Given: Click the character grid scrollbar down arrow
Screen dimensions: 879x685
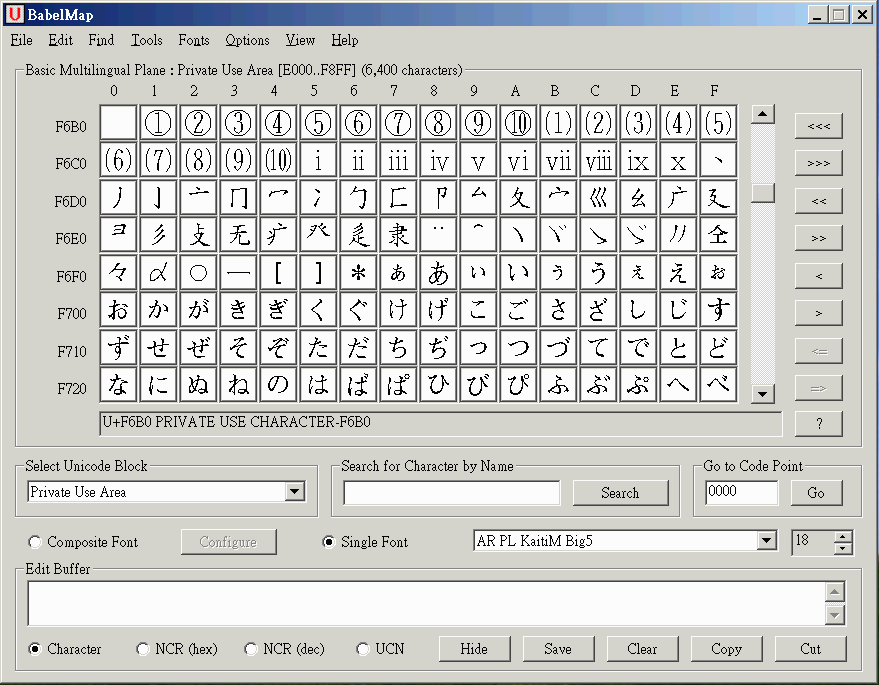Looking at the screenshot, I should (x=763, y=394).
